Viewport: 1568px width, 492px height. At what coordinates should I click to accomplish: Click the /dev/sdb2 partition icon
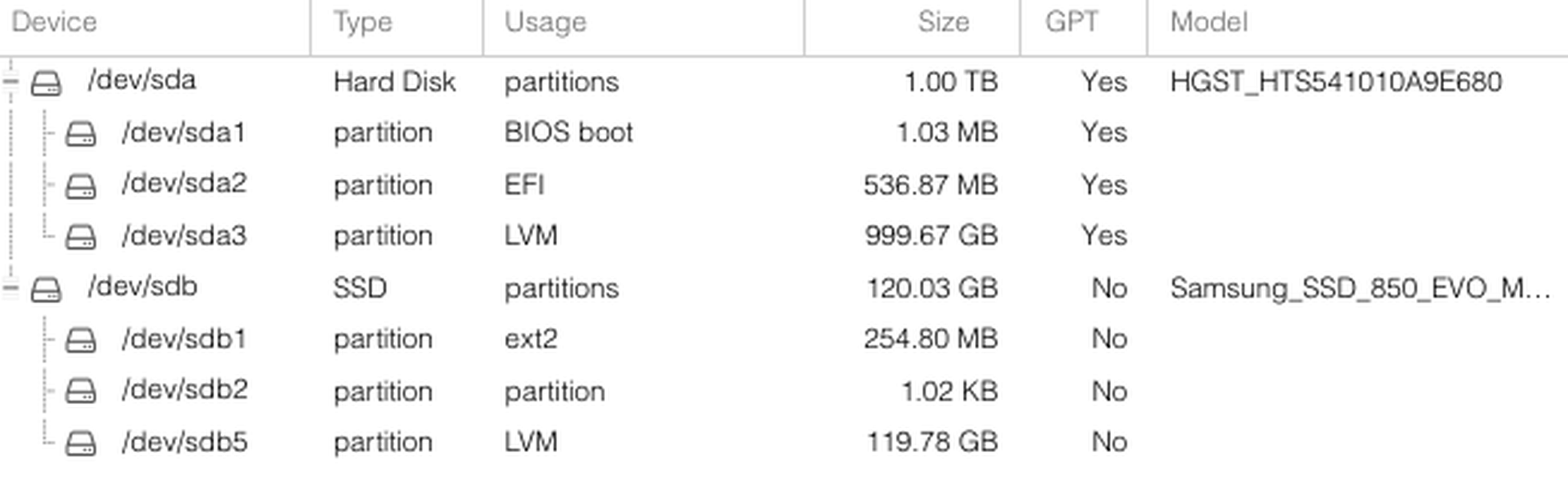tap(80, 392)
